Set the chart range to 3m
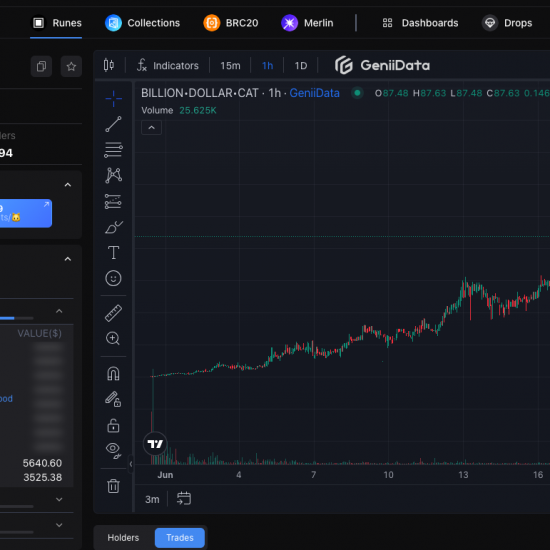 pyautogui.click(x=152, y=499)
